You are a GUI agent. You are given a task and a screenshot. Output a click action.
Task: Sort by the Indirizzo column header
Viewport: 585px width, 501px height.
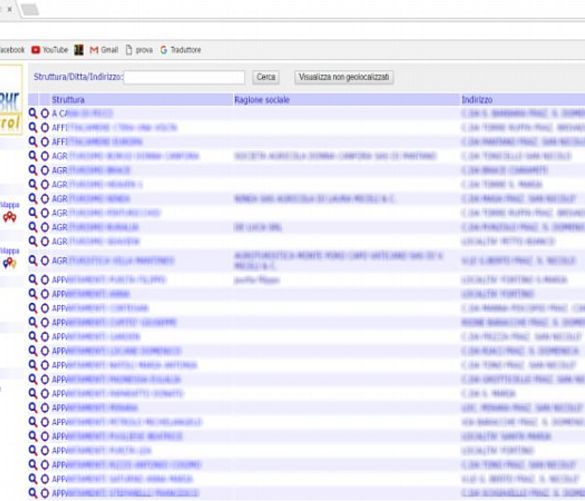(x=477, y=100)
